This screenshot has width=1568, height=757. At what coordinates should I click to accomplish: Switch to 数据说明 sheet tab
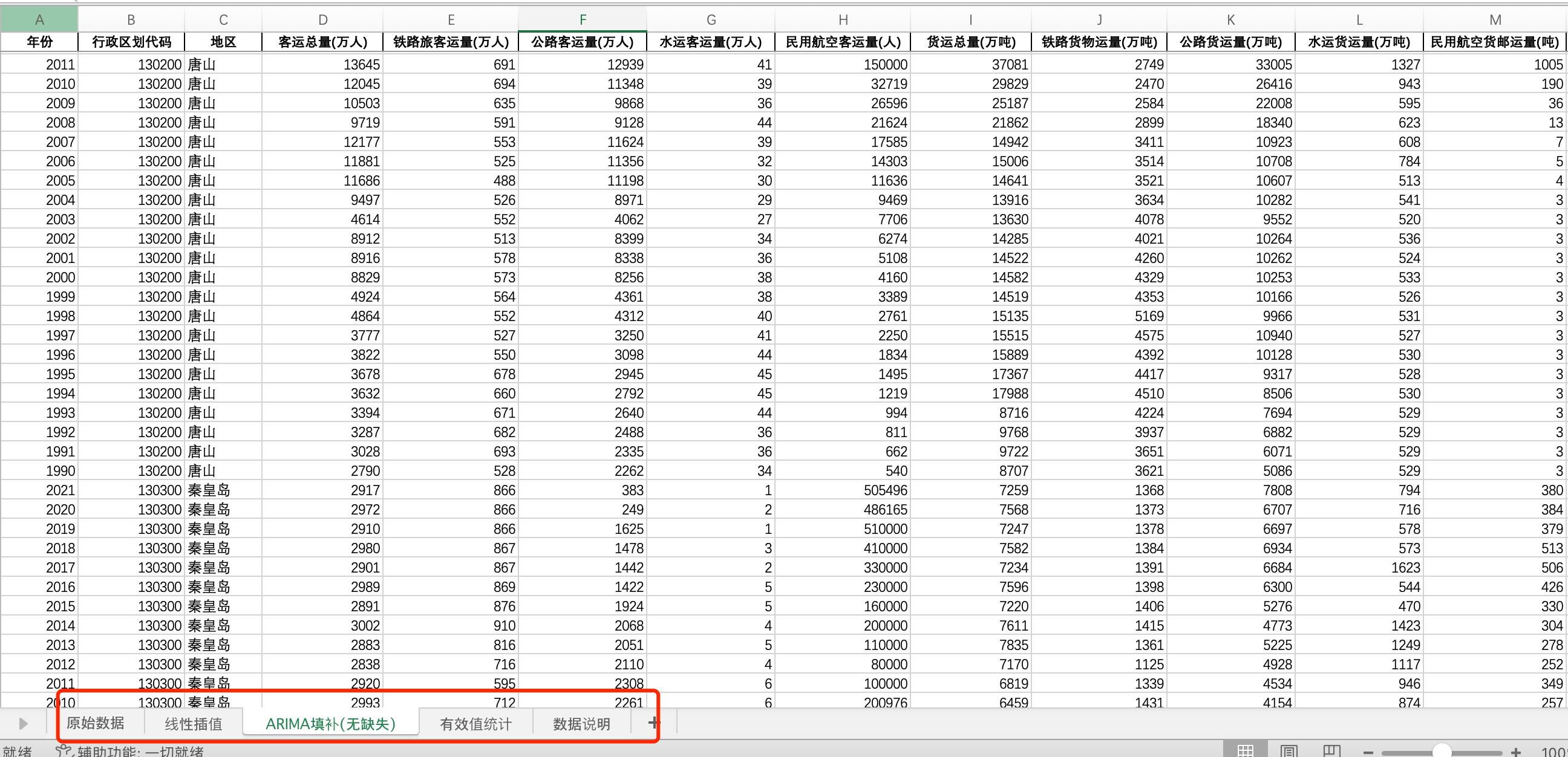[x=581, y=724]
